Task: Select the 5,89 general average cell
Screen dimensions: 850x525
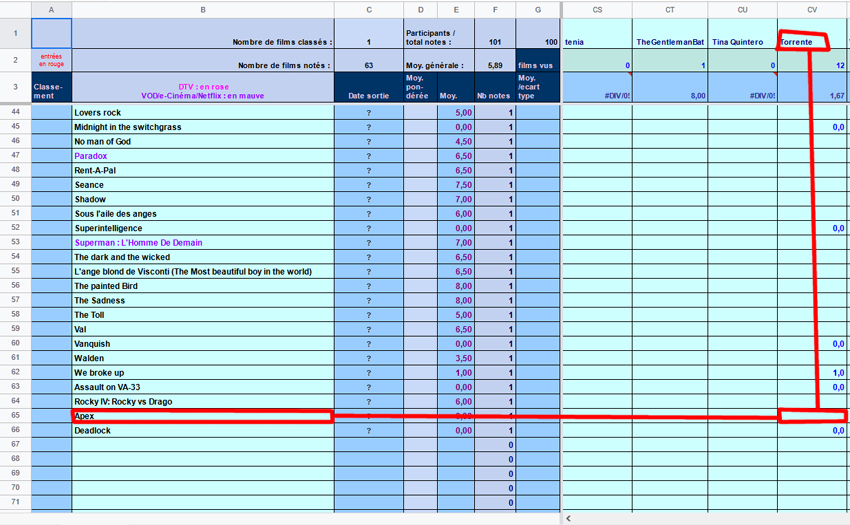Action: 495,60
